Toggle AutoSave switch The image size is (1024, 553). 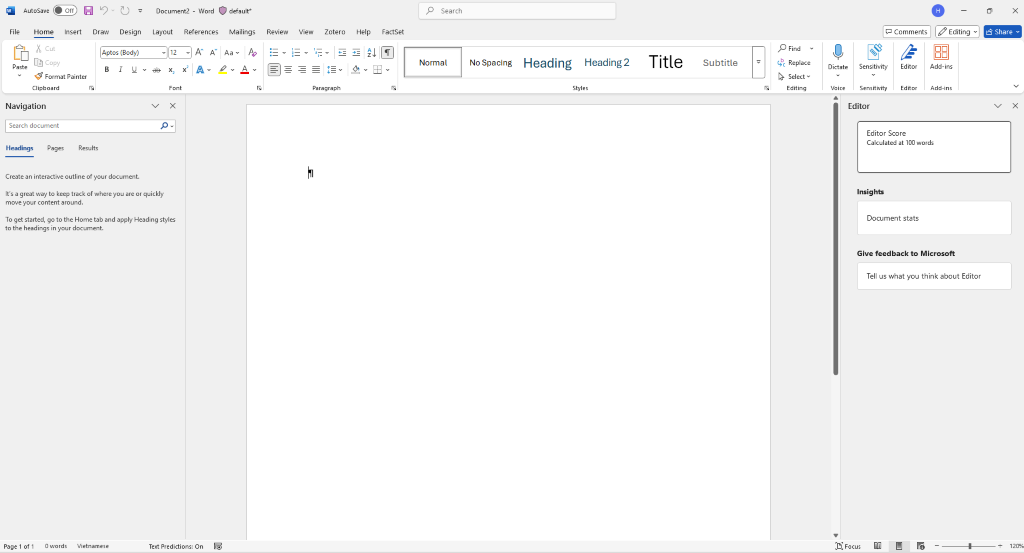[x=65, y=10]
